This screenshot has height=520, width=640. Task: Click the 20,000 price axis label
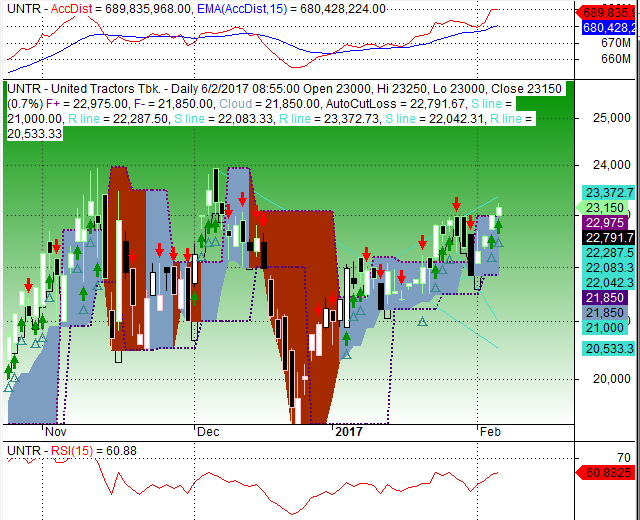[x=611, y=379]
